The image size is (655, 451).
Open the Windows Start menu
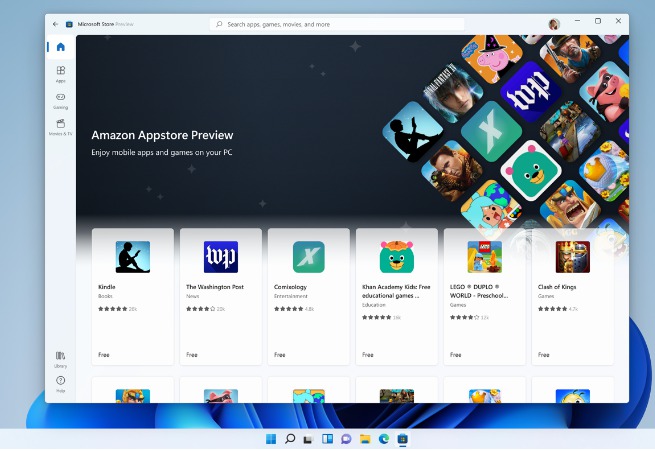click(x=271, y=439)
